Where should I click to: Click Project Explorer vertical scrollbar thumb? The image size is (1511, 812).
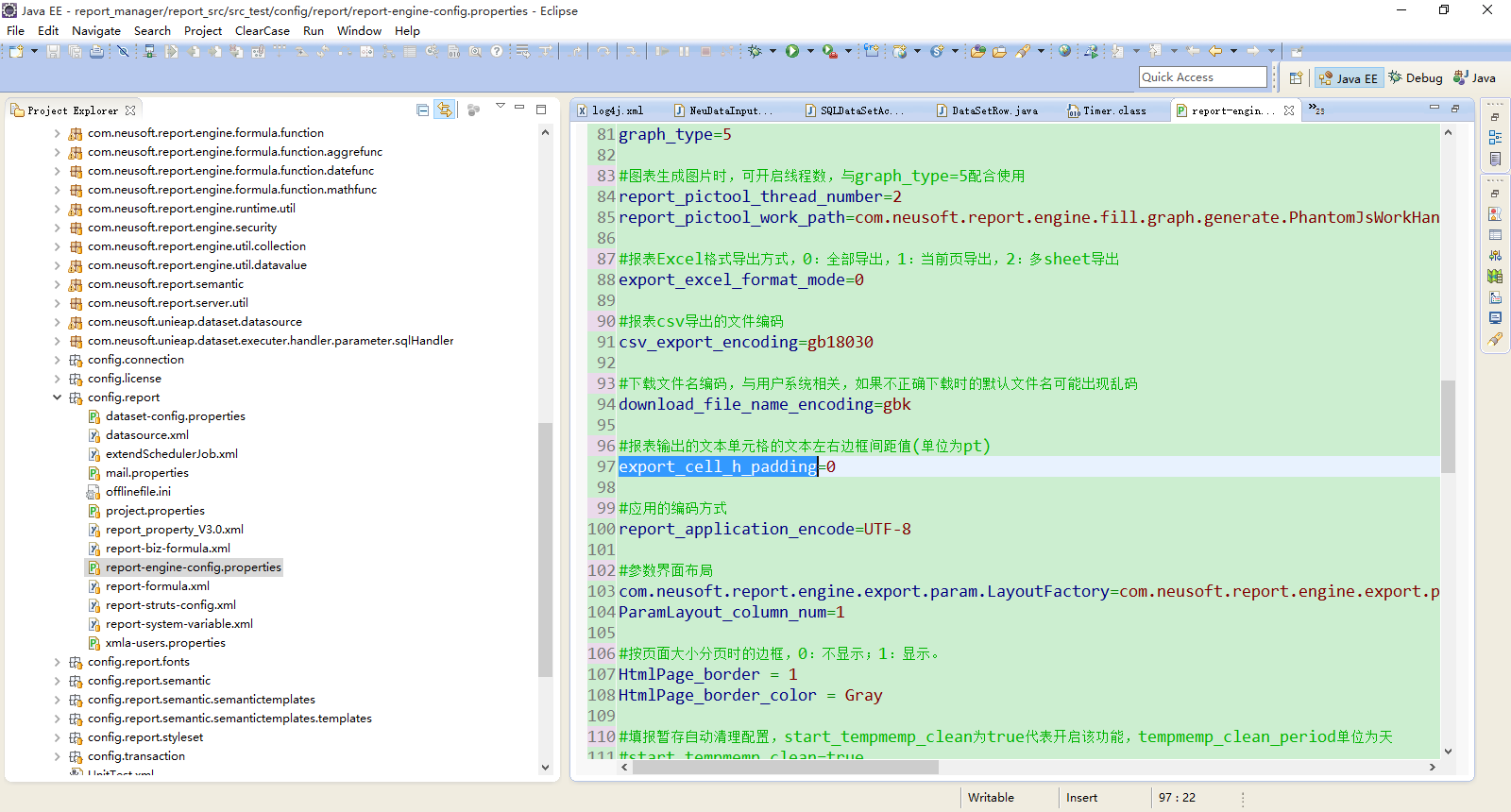pos(545,550)
